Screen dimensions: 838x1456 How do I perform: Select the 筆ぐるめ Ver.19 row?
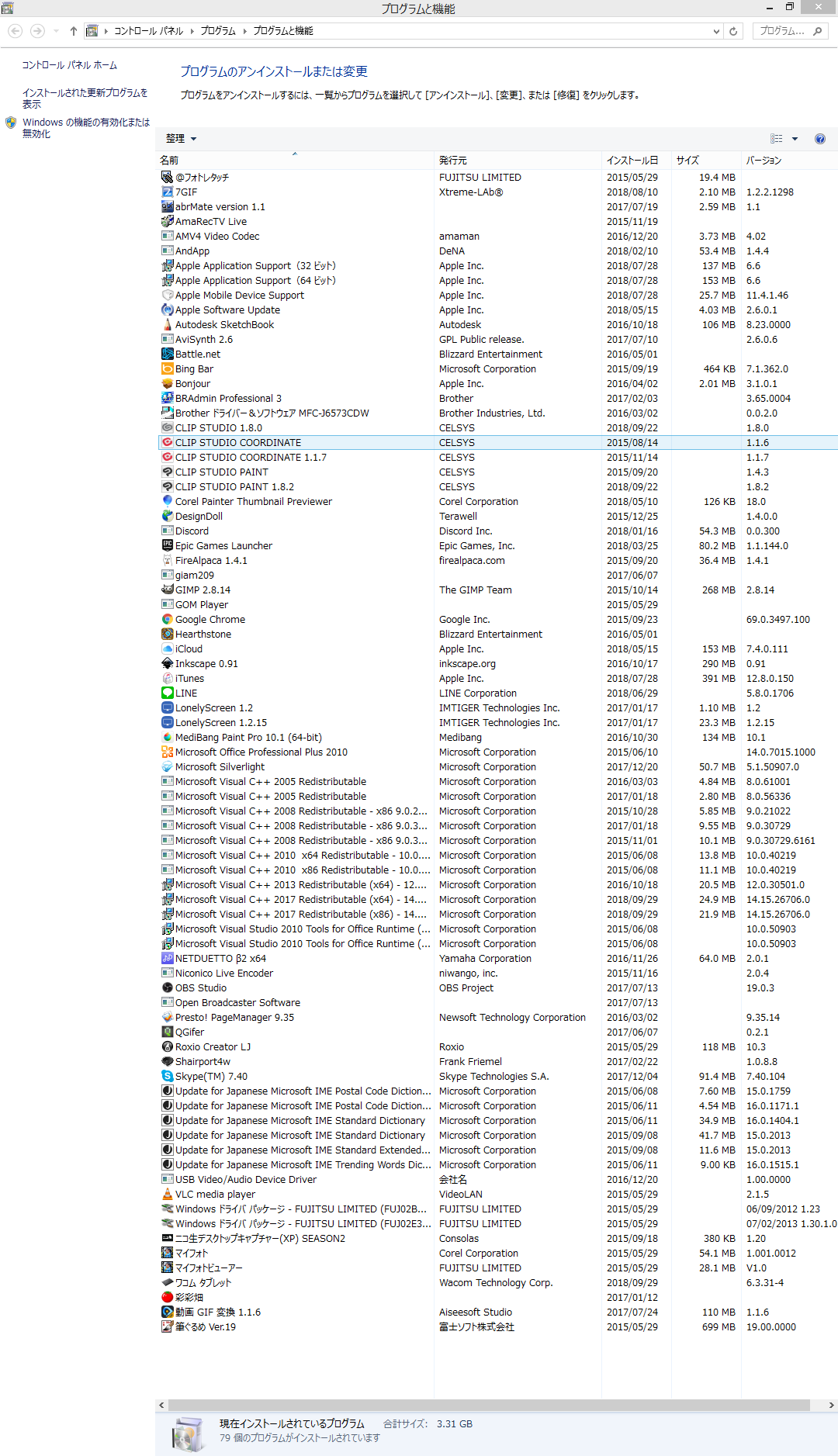click(x=497, y=1326)
